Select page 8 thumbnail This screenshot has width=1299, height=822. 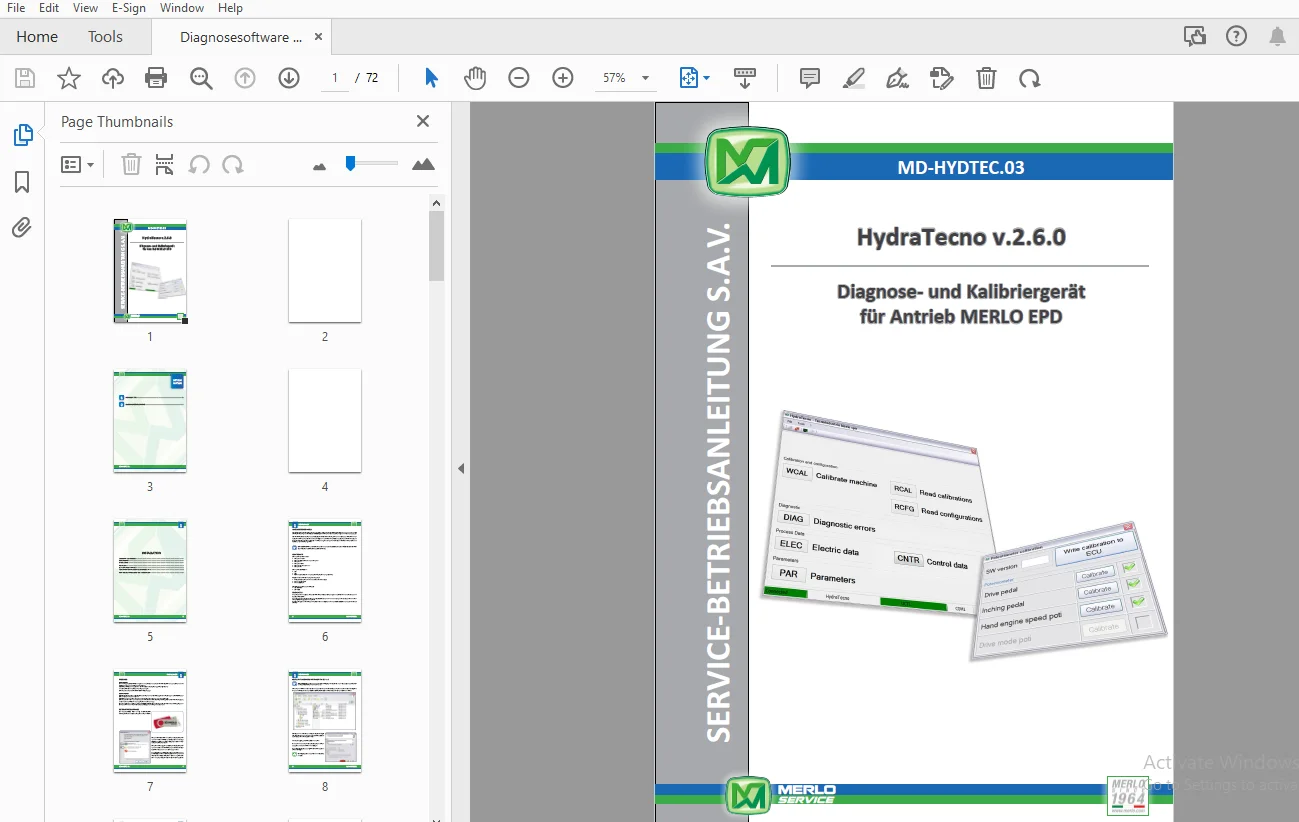click(x=325, y=721)
